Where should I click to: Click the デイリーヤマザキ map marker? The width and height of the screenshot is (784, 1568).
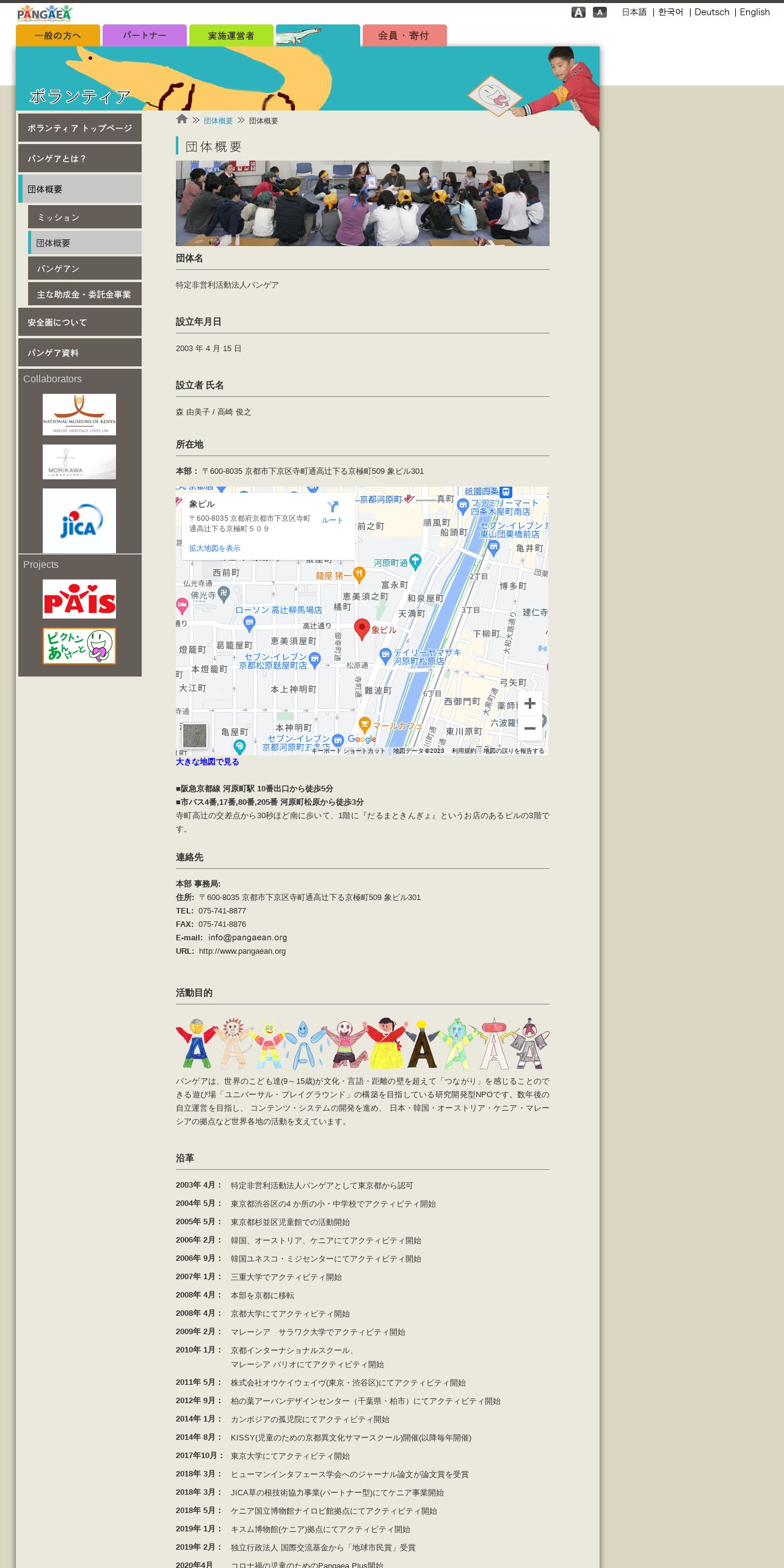pos(385,656)
